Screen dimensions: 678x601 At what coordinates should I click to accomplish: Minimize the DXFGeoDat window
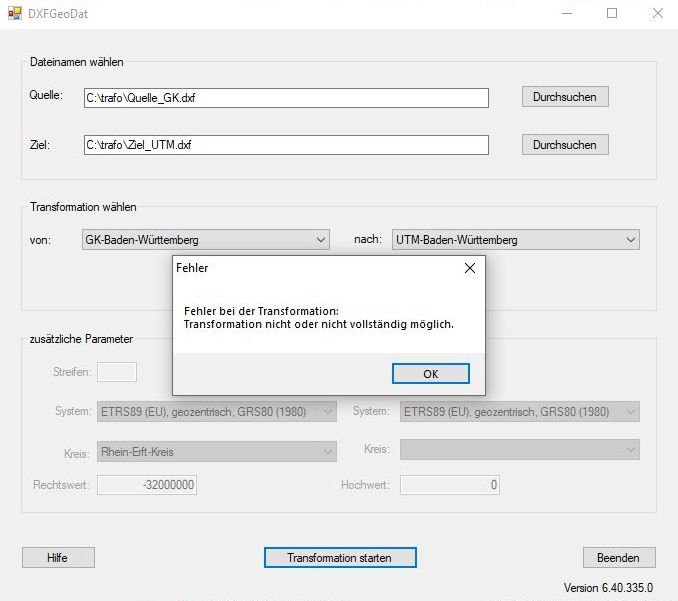[567, 14]
